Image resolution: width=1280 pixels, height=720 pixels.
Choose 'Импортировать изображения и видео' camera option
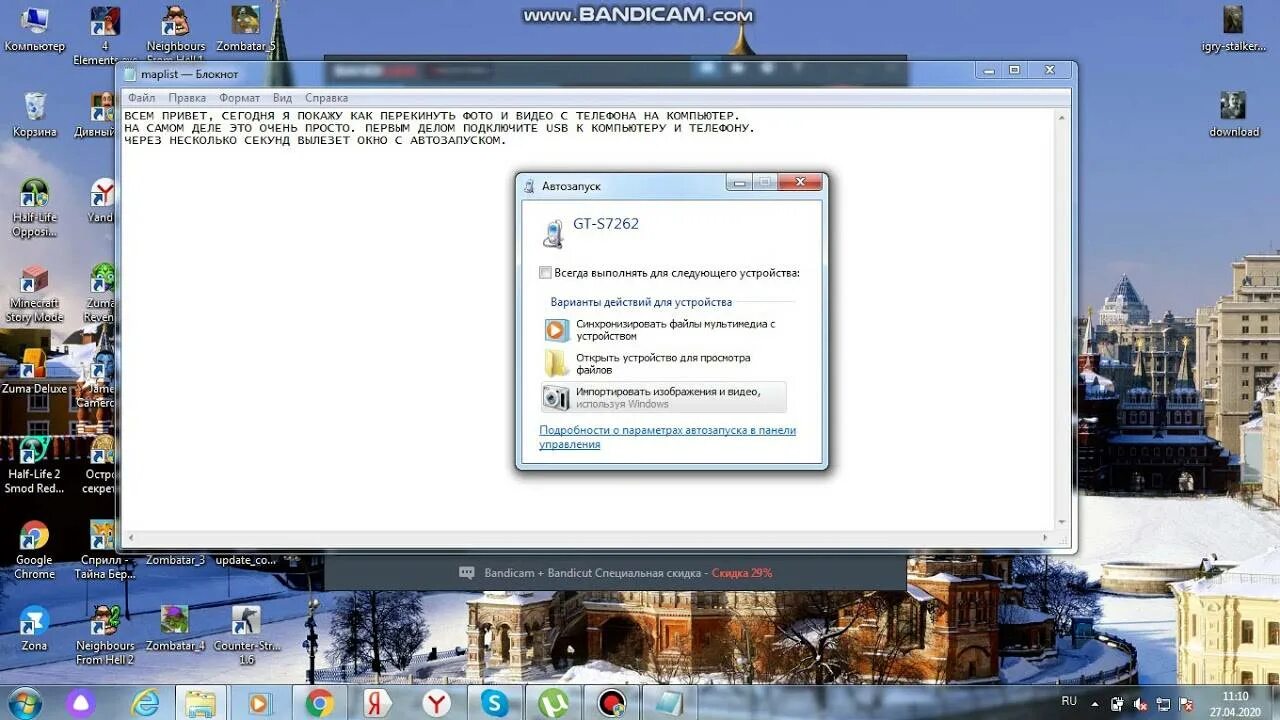click(664, 397)
